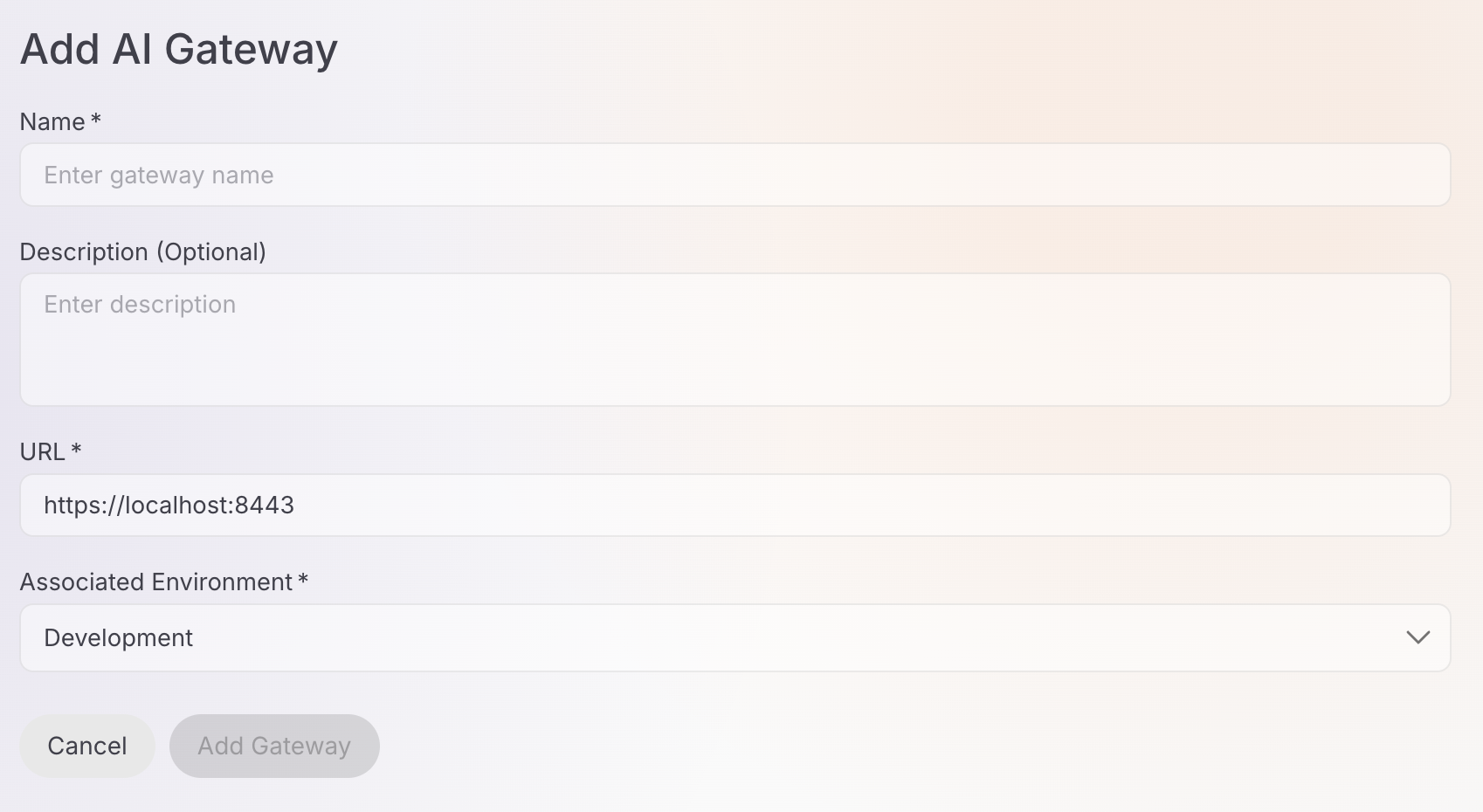The image size is (1483, 812).
Task: Click the "Enter gateway name" placeholder
Action: [159, 175]
